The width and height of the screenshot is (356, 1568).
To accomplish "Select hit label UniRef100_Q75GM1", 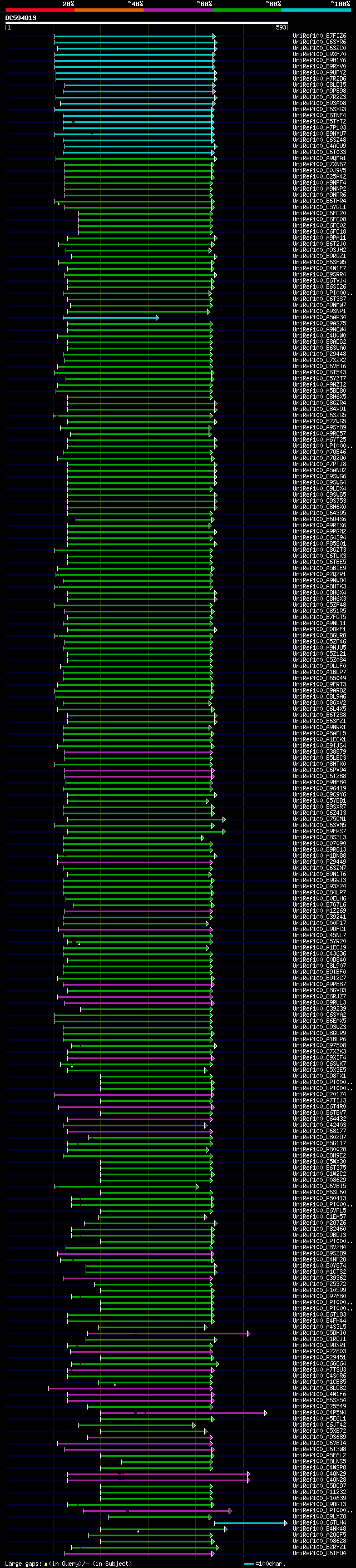I will pos(319,819).
